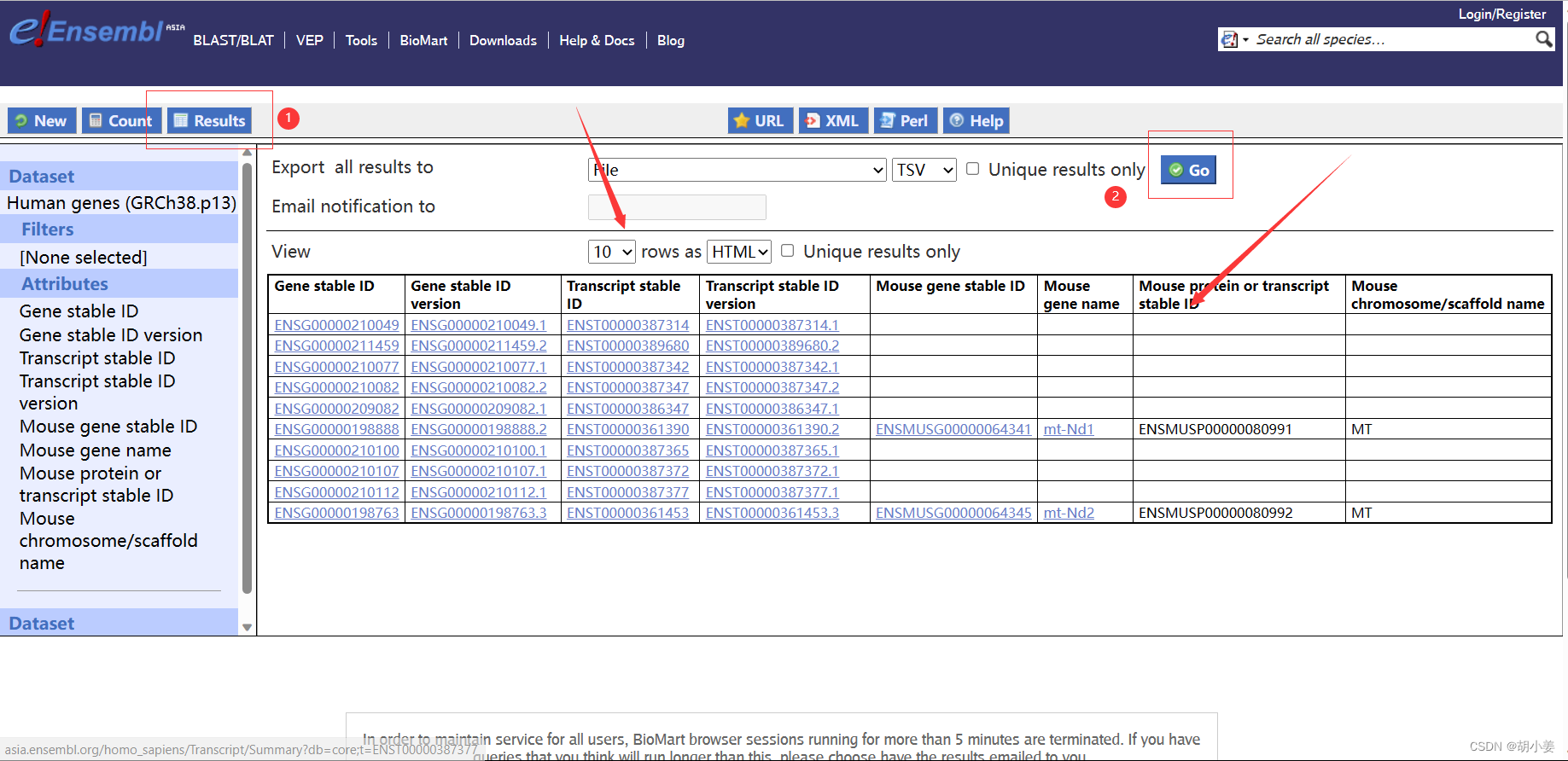The width and height of the screenshot is (1568, 761).
Task: Open Help & Docs menu item
Action: tap(597, 40)
